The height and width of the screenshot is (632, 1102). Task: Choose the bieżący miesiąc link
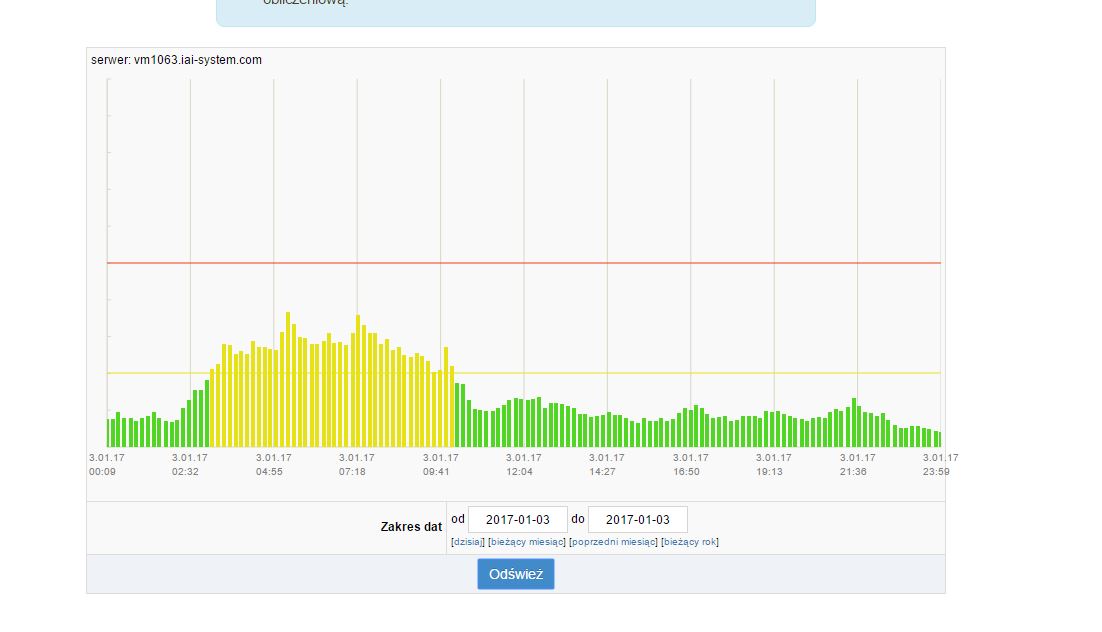tap(527, 542)
